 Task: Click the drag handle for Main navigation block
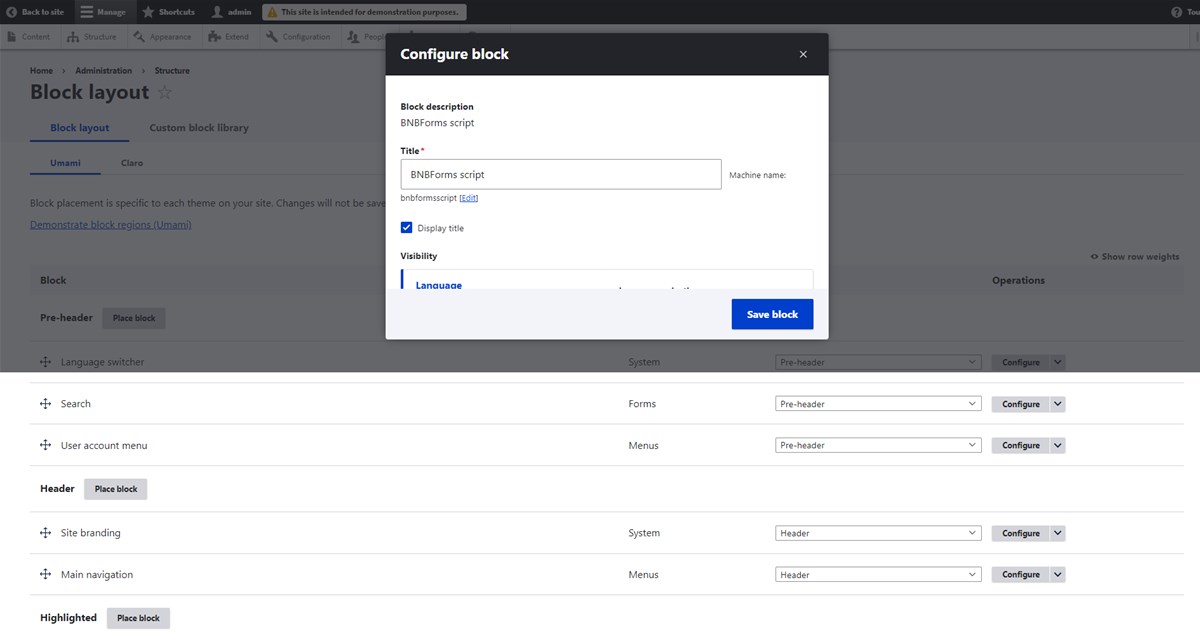point(45,575)
